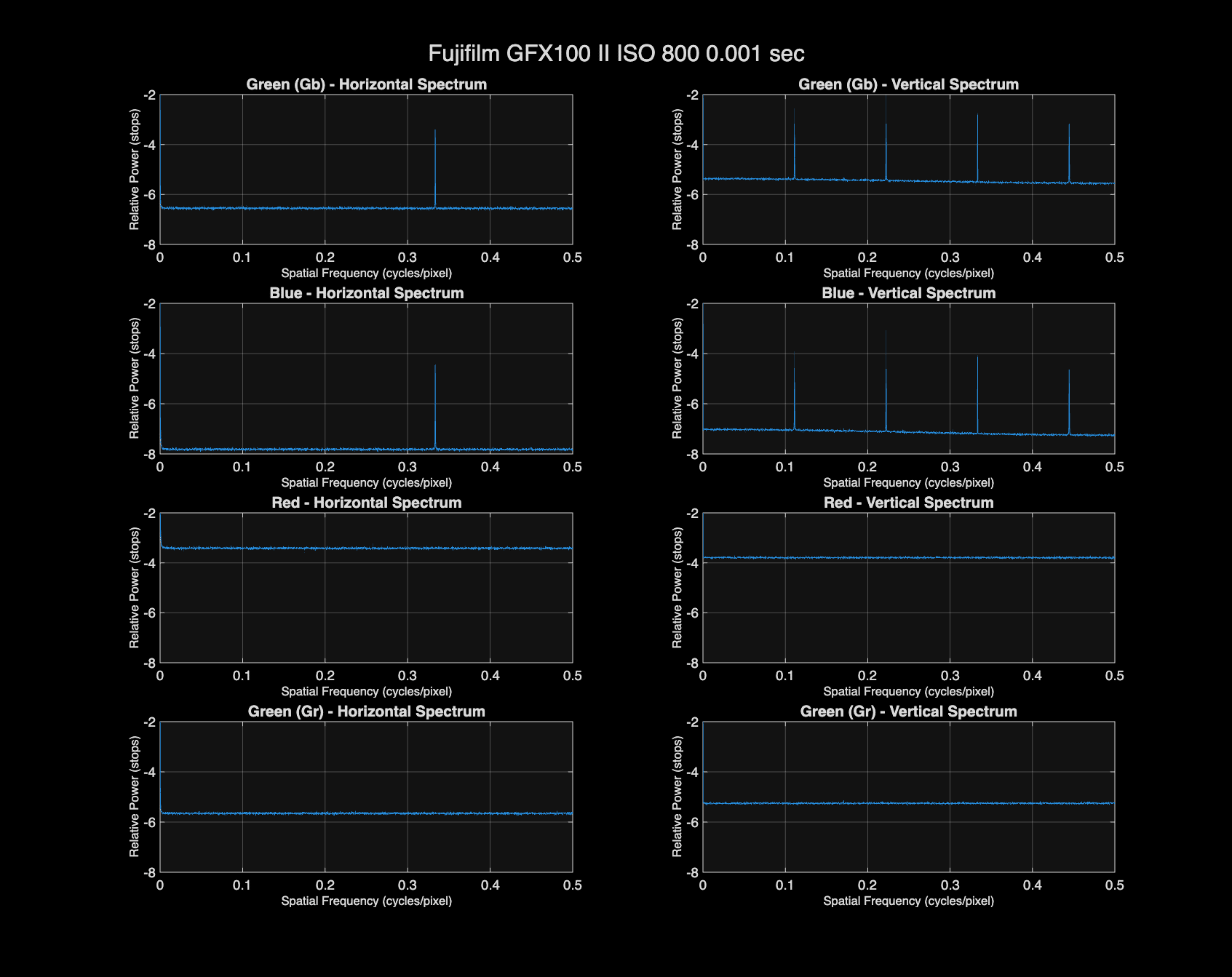Click the x-axis label under Red Horizontal plot
Screen dimensions: 1232x977
tap(366, 691)
